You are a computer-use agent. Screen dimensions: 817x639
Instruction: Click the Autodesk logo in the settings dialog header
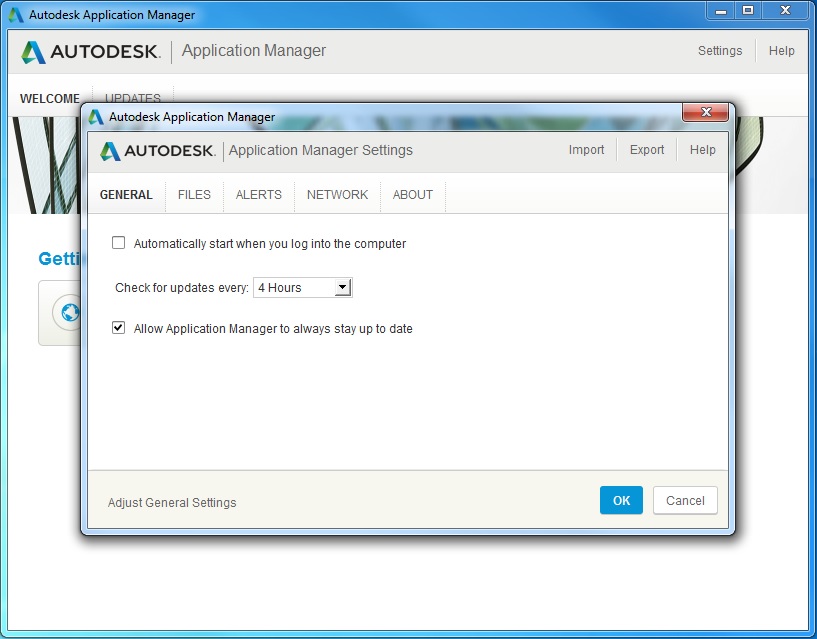point(157,151)
